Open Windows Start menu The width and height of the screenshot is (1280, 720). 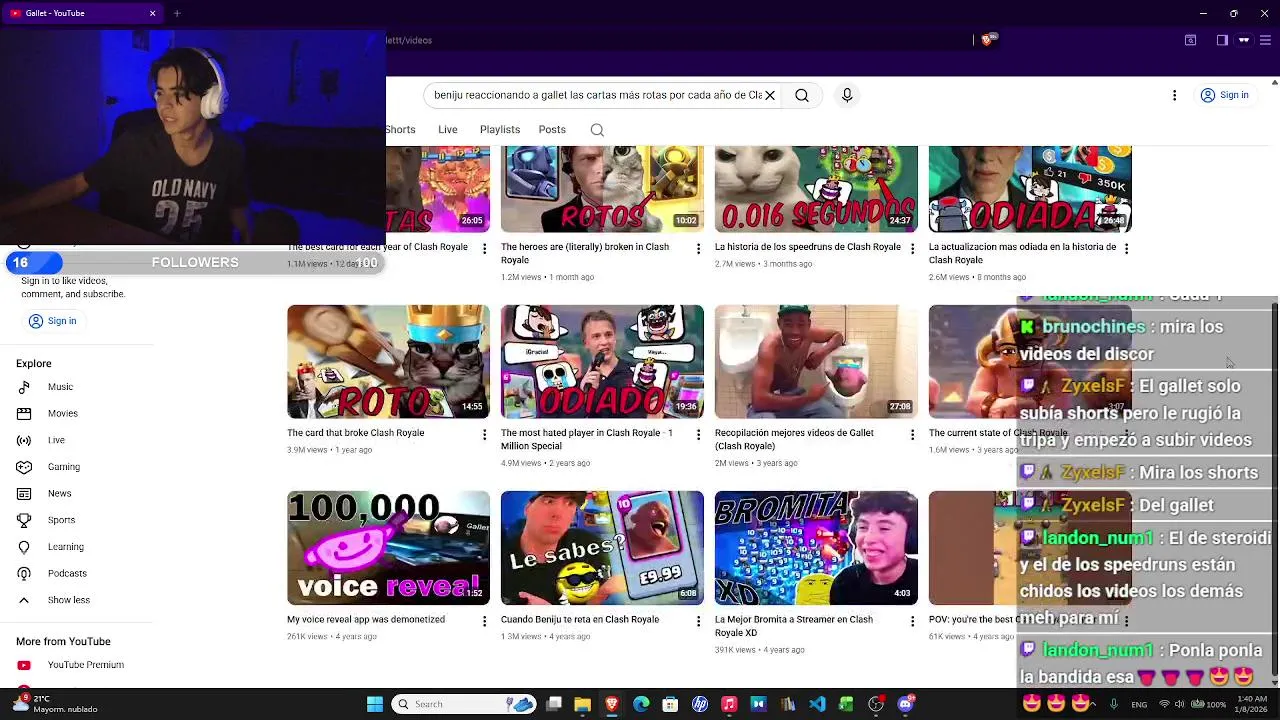374,704
